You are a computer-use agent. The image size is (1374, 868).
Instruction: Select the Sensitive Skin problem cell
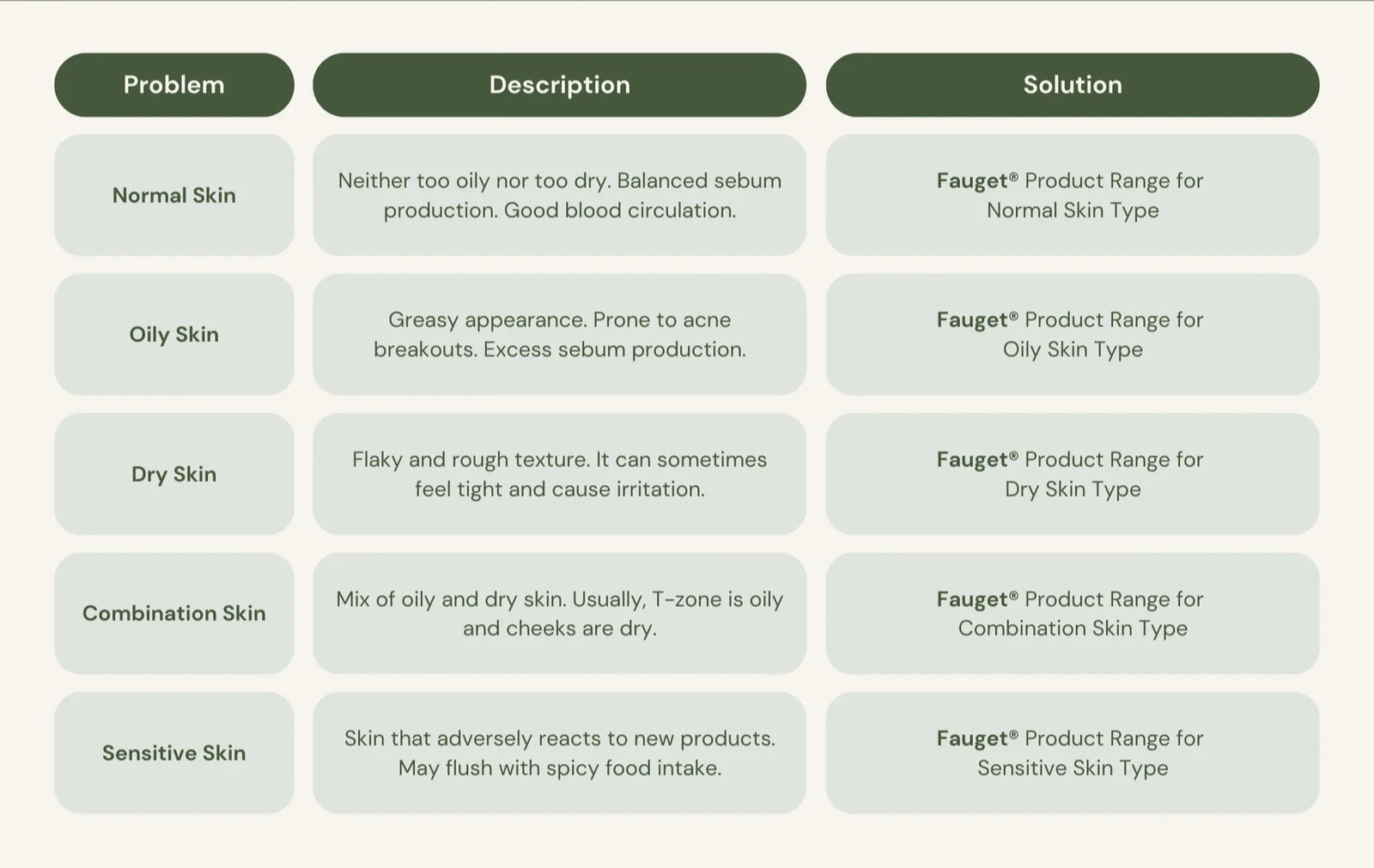(173, 753)
